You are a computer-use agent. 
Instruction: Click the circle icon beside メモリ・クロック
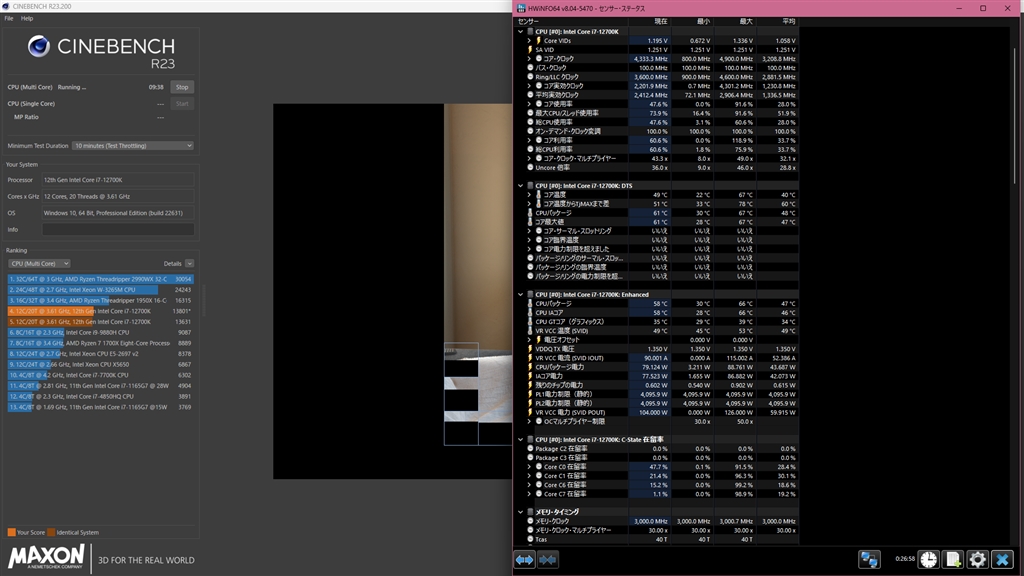point(530,521)
